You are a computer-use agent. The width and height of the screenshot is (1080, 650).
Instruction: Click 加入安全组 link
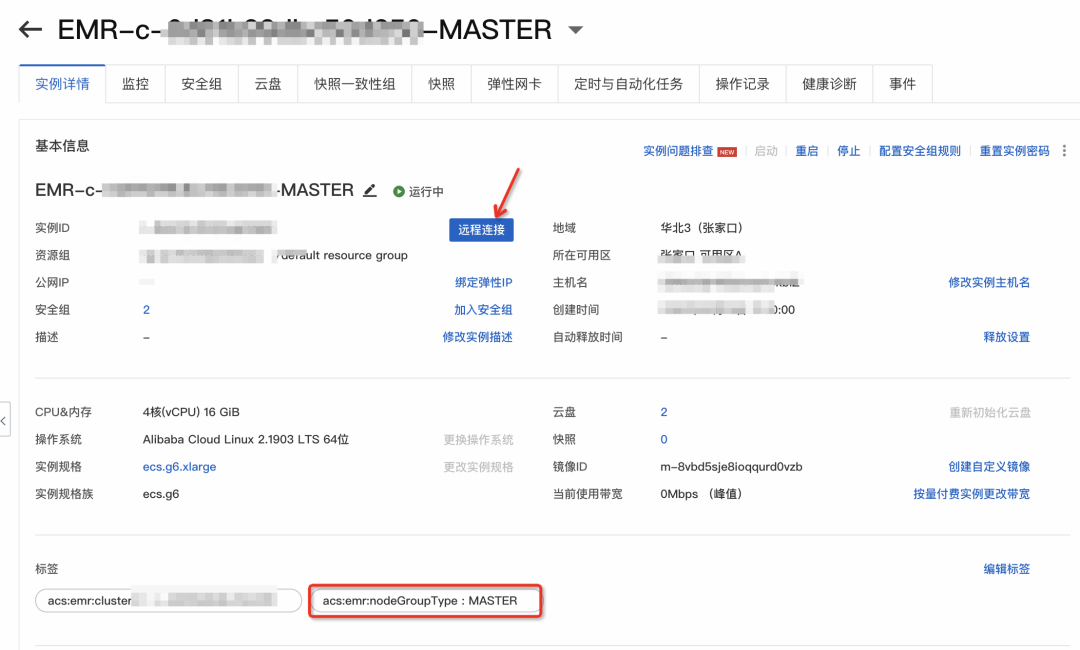coord(483,310)
